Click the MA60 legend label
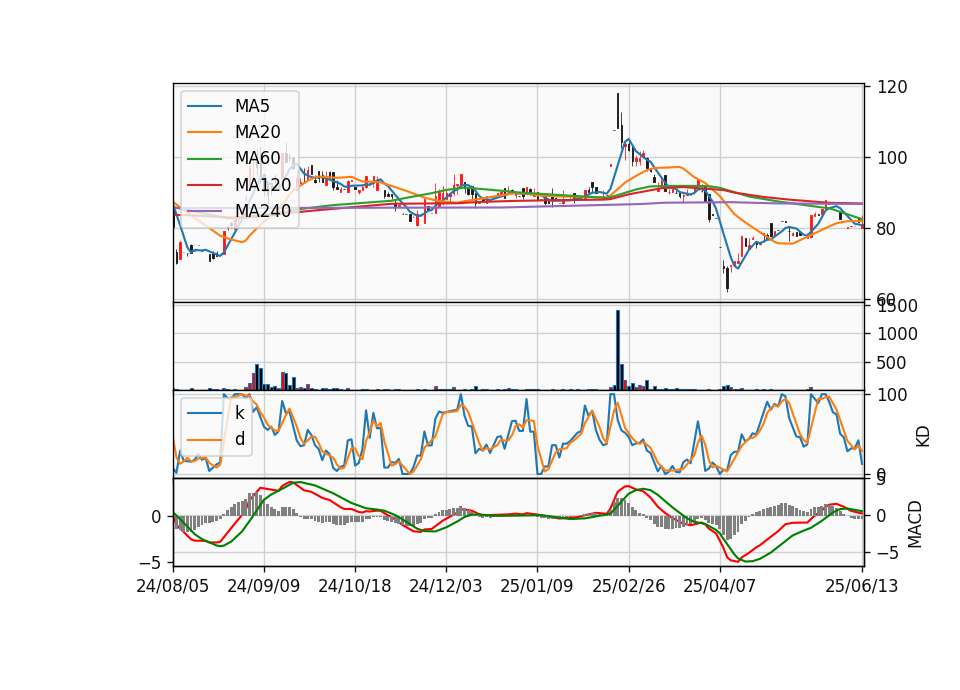The height and width of the screenshot is (690, 960). point(257,158)
